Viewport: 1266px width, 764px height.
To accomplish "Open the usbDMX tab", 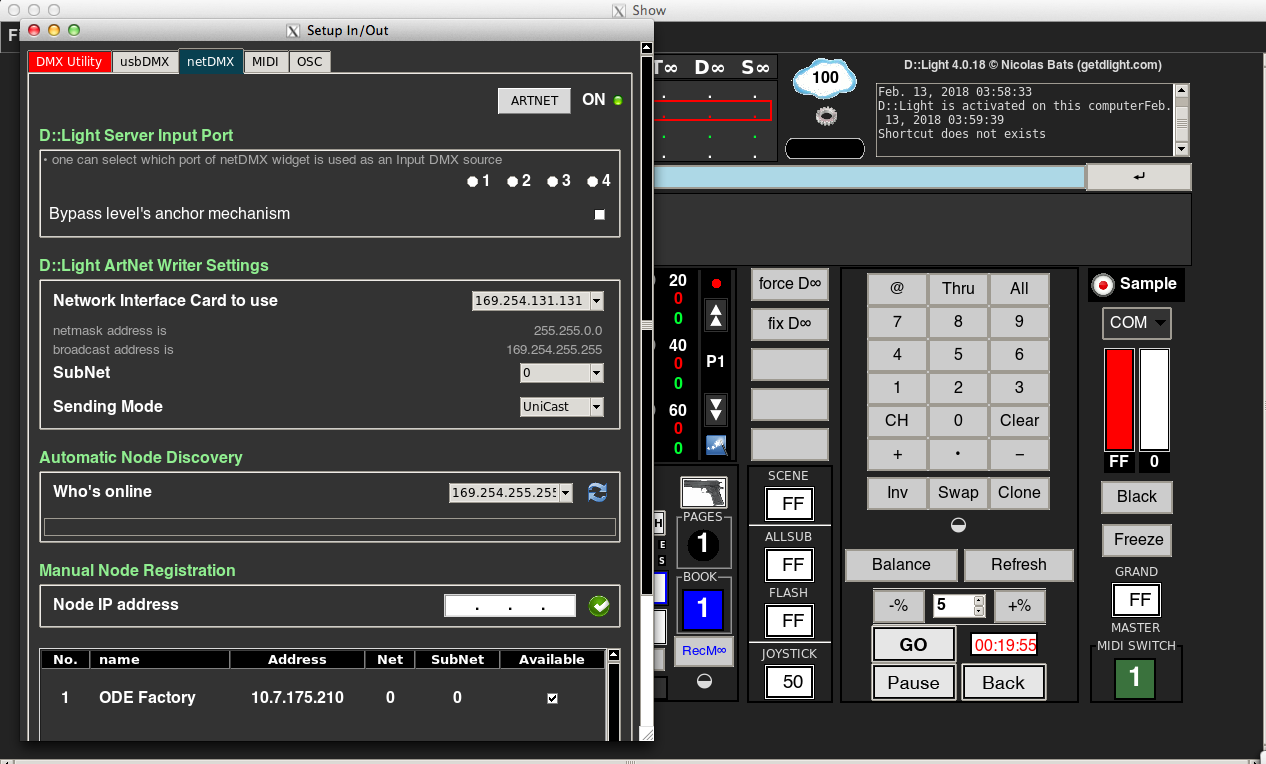I will tap(145, 62).
